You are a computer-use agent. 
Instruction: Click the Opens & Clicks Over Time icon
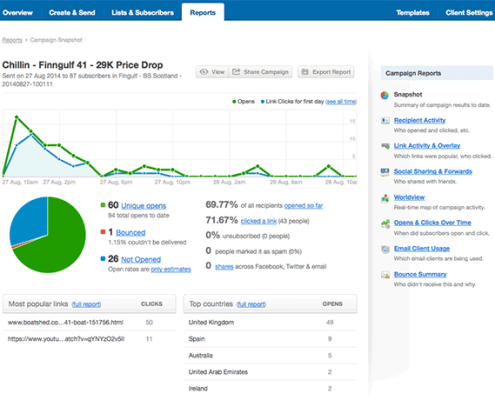[385, 224]
